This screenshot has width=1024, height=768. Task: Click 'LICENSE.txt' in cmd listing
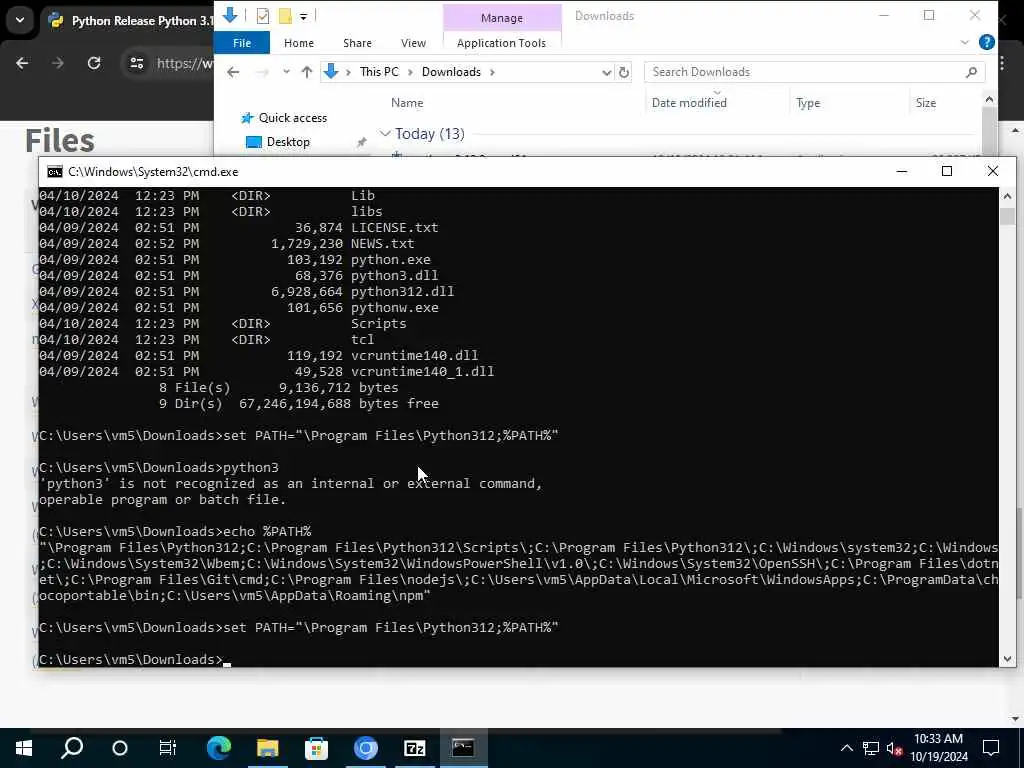point(394,227)
